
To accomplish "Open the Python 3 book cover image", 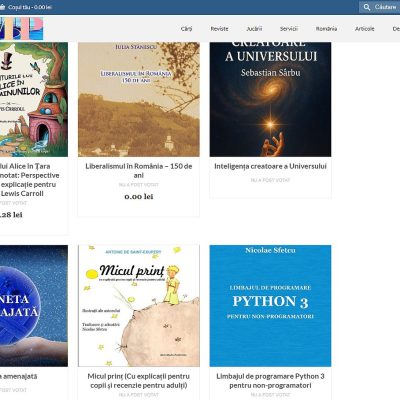I will tap(270, 306).
